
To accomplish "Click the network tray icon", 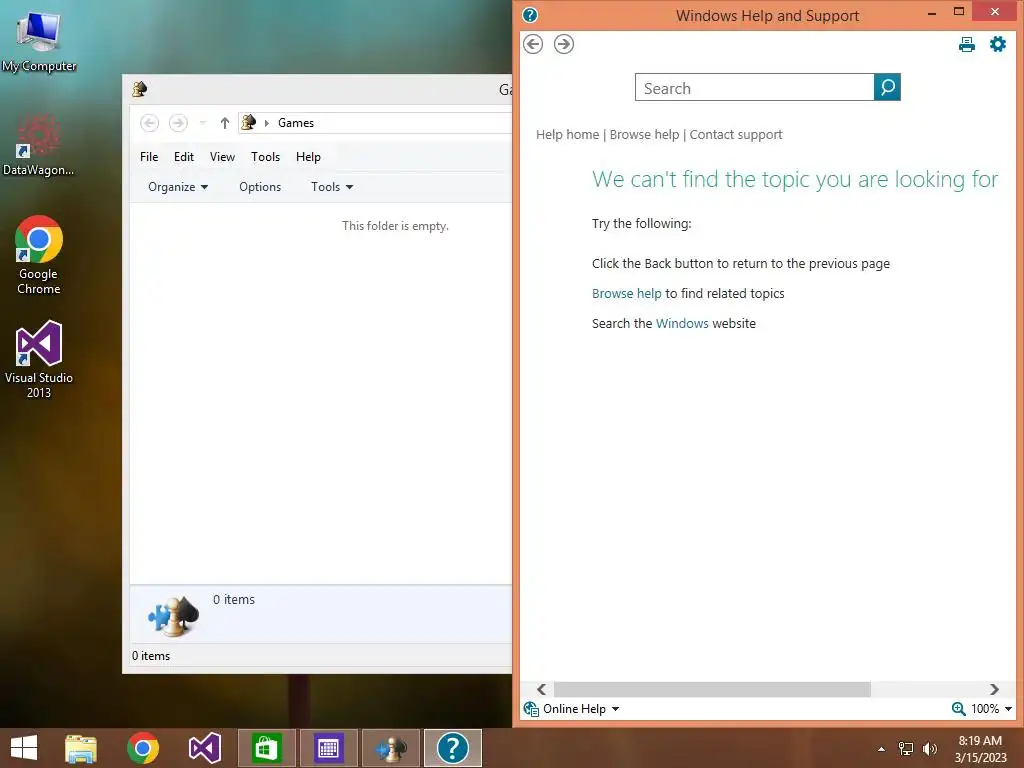I will [x=906, y=749].
